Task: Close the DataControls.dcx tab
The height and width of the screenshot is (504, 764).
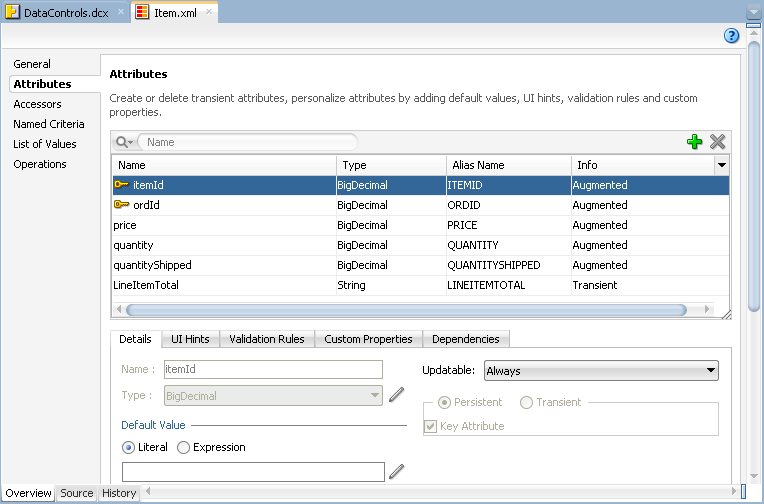Action: [121, 12]
